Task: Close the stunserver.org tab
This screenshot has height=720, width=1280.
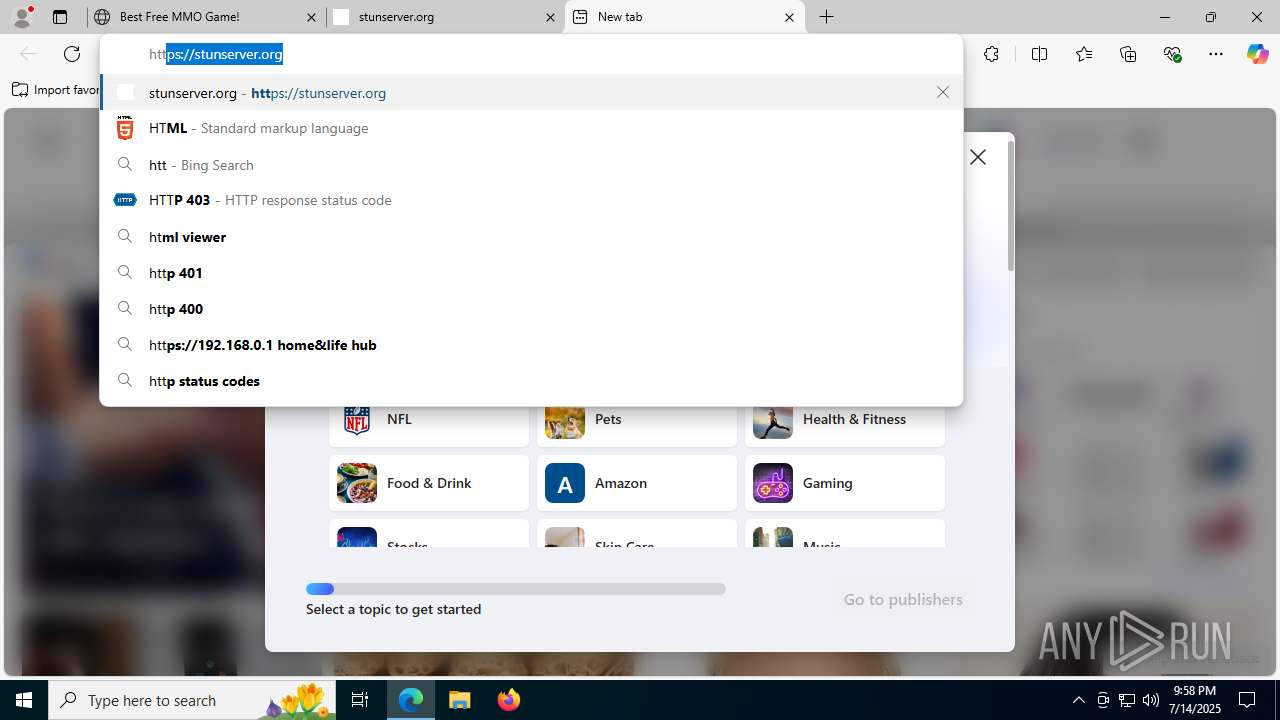Action: [x=550, y=17]
